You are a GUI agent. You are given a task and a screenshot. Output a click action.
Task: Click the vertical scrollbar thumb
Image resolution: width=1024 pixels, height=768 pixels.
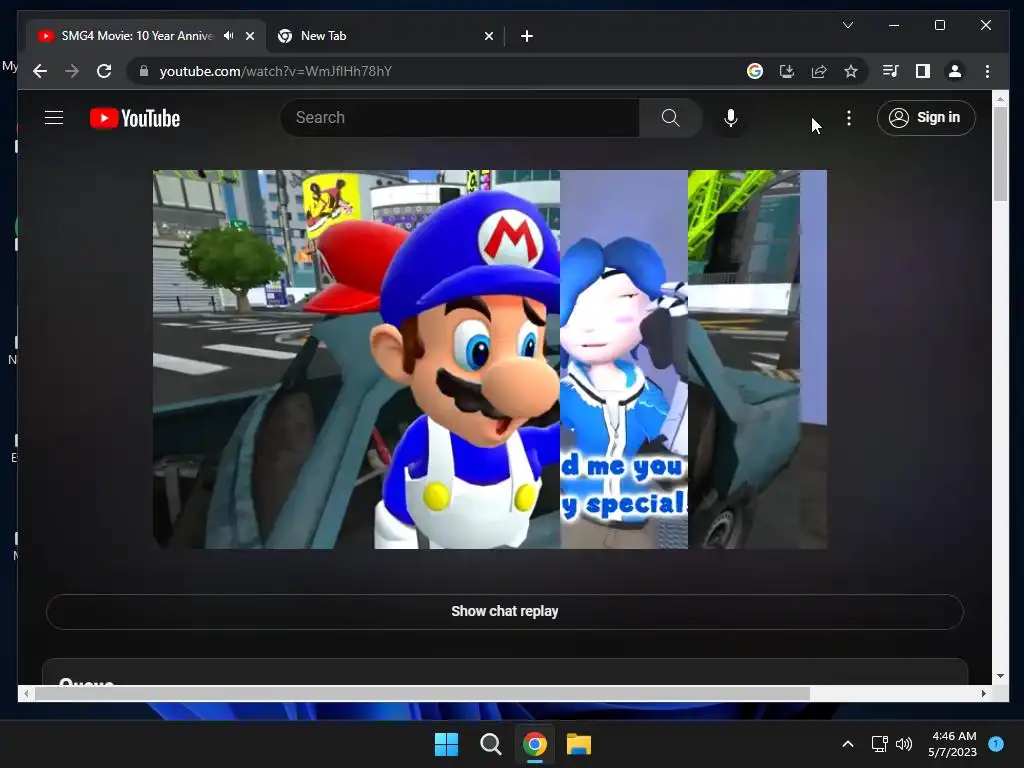click(x=1000, y=154)
